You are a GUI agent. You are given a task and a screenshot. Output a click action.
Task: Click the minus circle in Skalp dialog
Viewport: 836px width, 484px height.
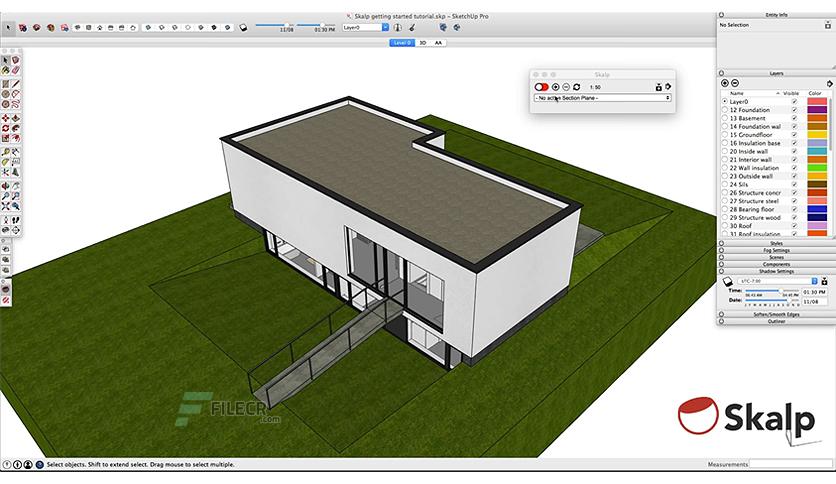(x=566, y=87)
